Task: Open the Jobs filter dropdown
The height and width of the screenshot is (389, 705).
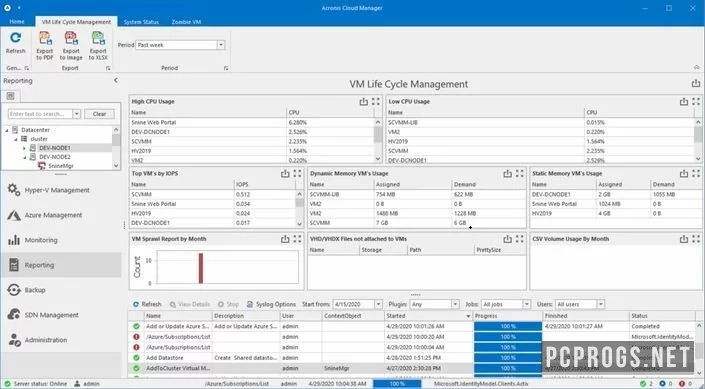Action: click(x=527, y=304)
